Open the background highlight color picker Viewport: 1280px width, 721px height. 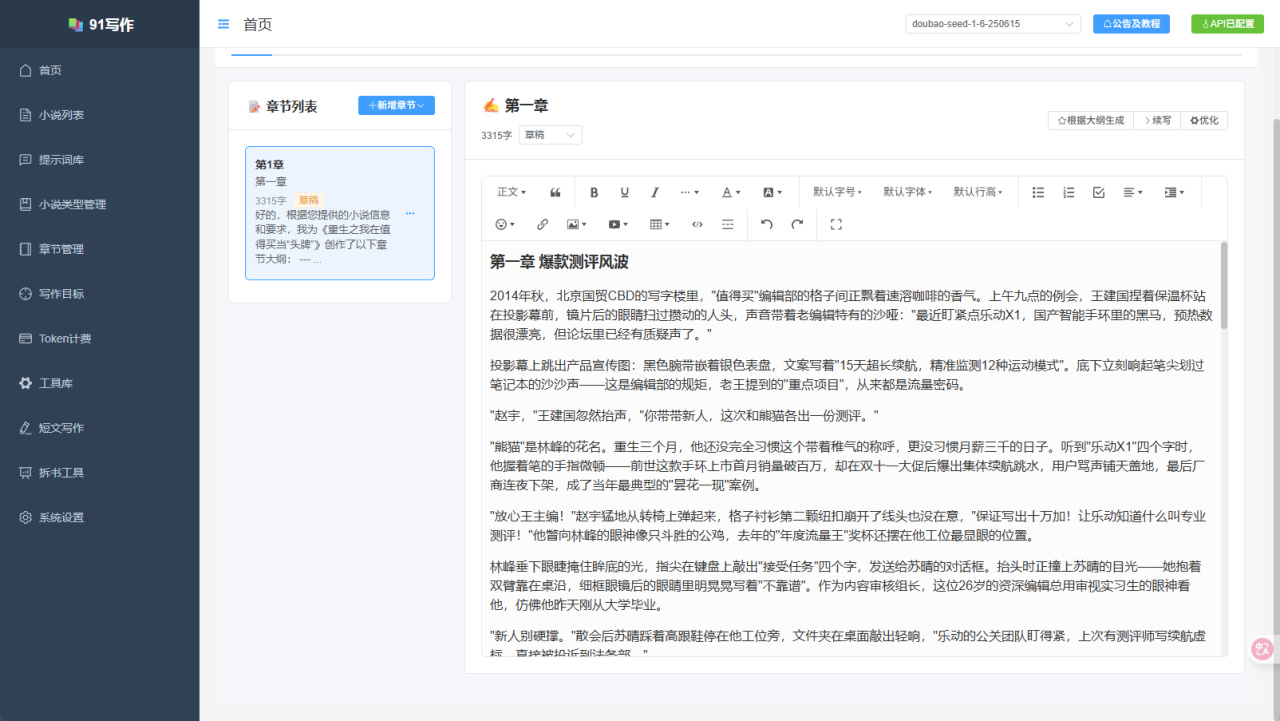[x=772, y=192]
